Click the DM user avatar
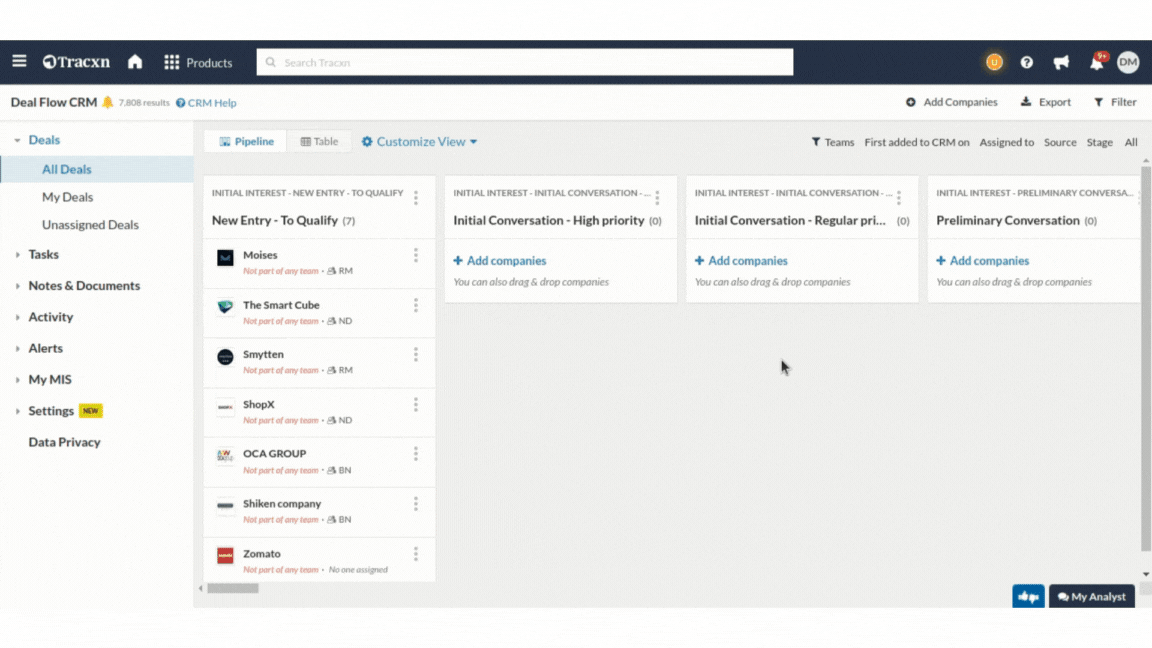Viewport: 1152px width, 648px height. point(1128,62)
